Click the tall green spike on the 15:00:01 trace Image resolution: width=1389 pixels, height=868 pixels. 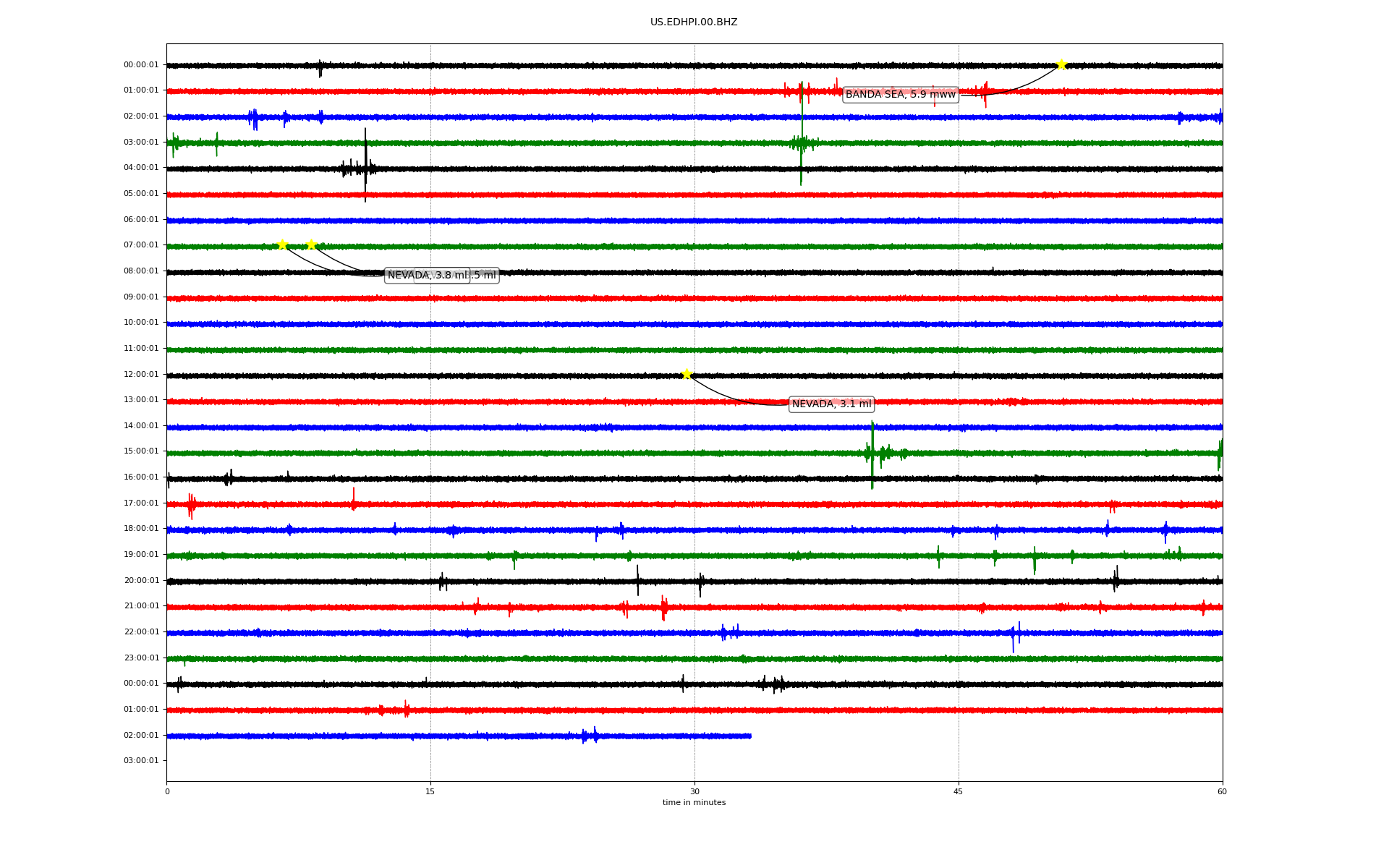click(872, 454)
